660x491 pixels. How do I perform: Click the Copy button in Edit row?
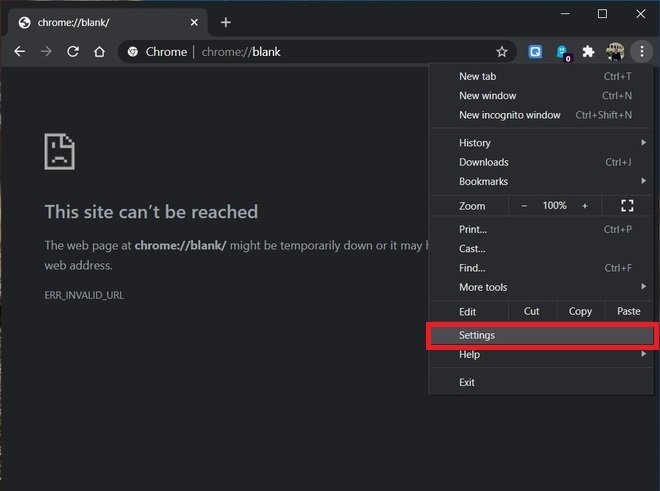[x=580, y=311]
